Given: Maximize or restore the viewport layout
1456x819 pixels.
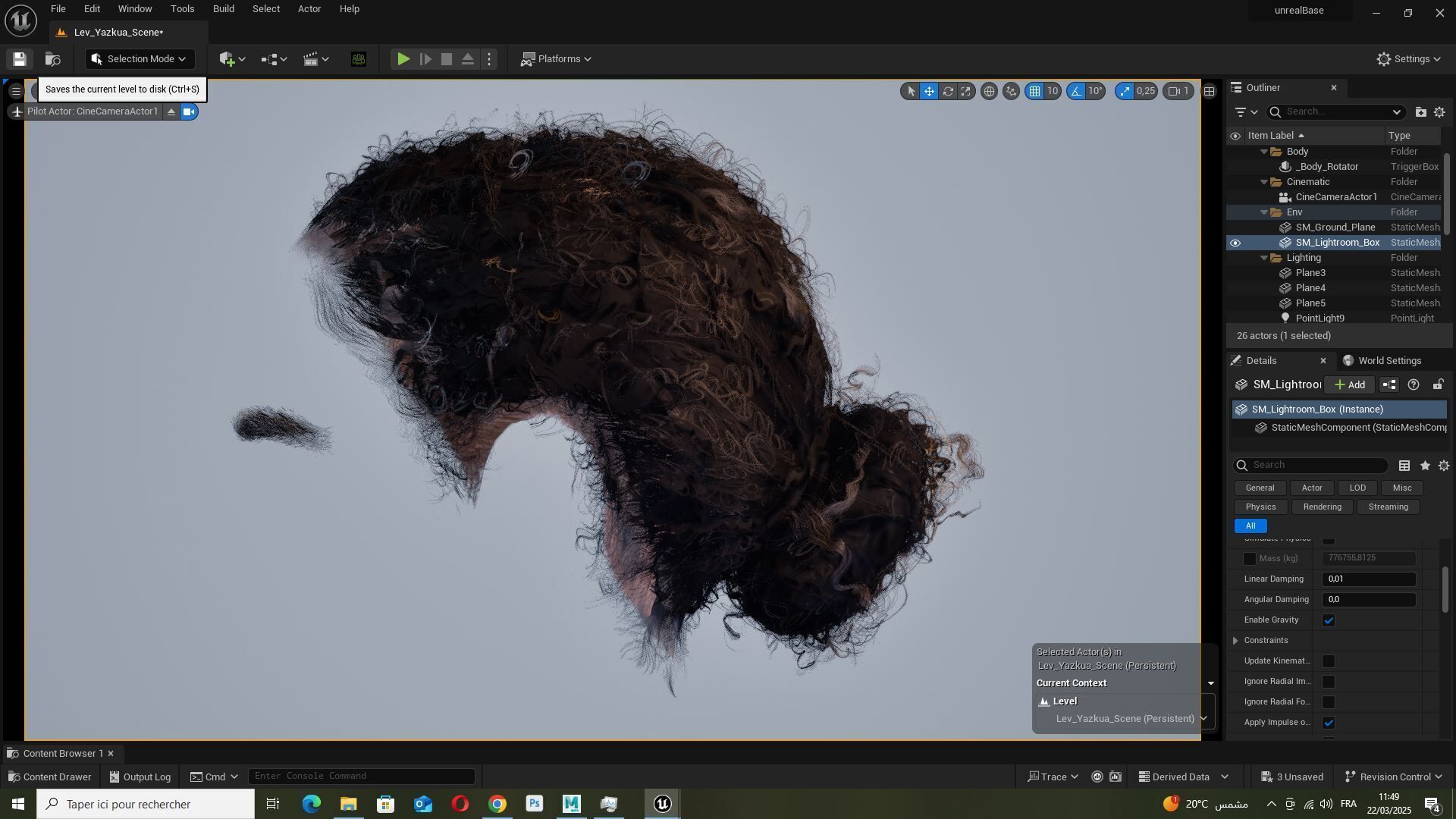Looking at the screenshot, I should coord(1210,91).
